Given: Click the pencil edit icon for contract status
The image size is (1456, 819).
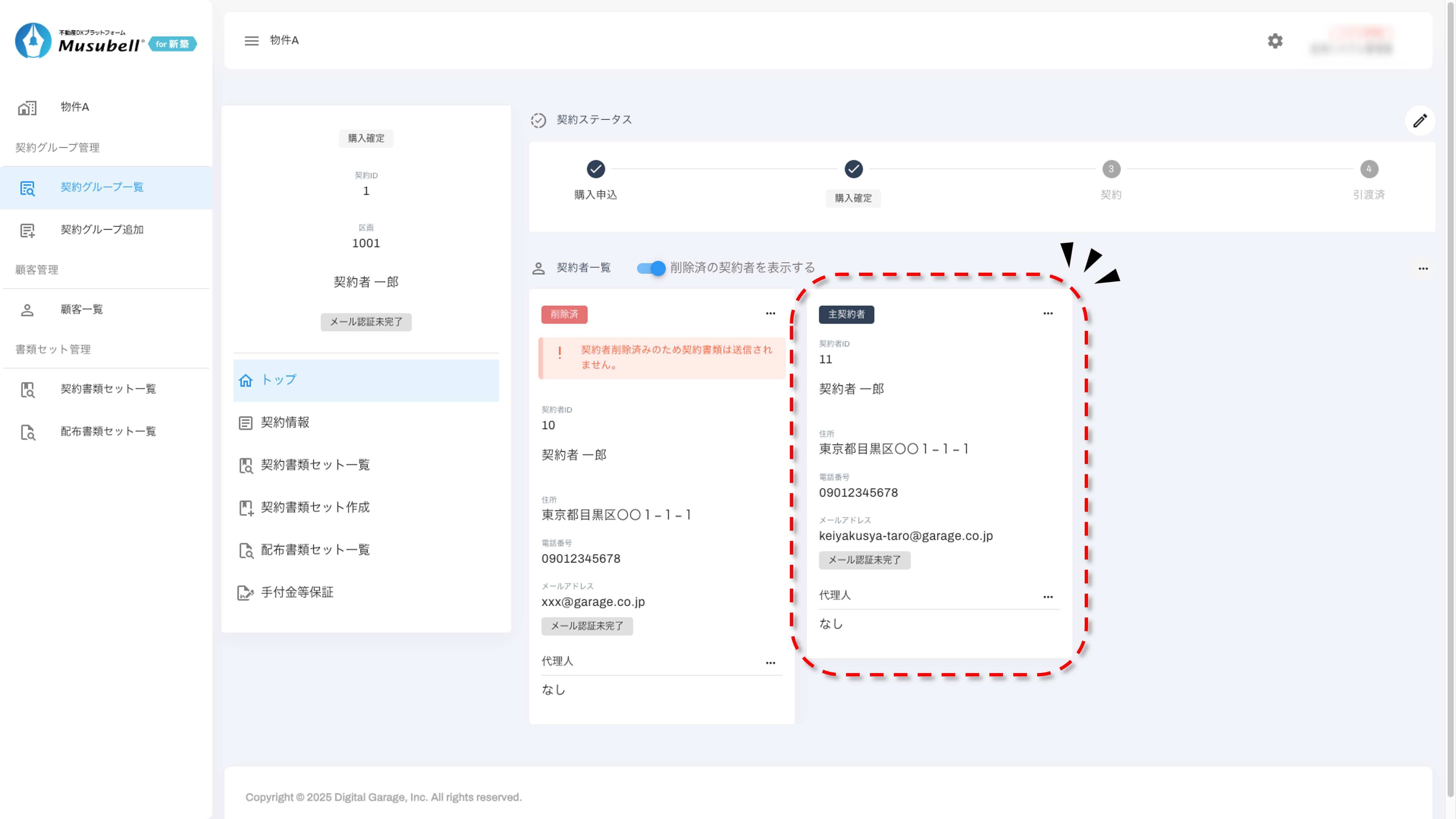Looking at the screenshot, I should [x=1420, y=120].
